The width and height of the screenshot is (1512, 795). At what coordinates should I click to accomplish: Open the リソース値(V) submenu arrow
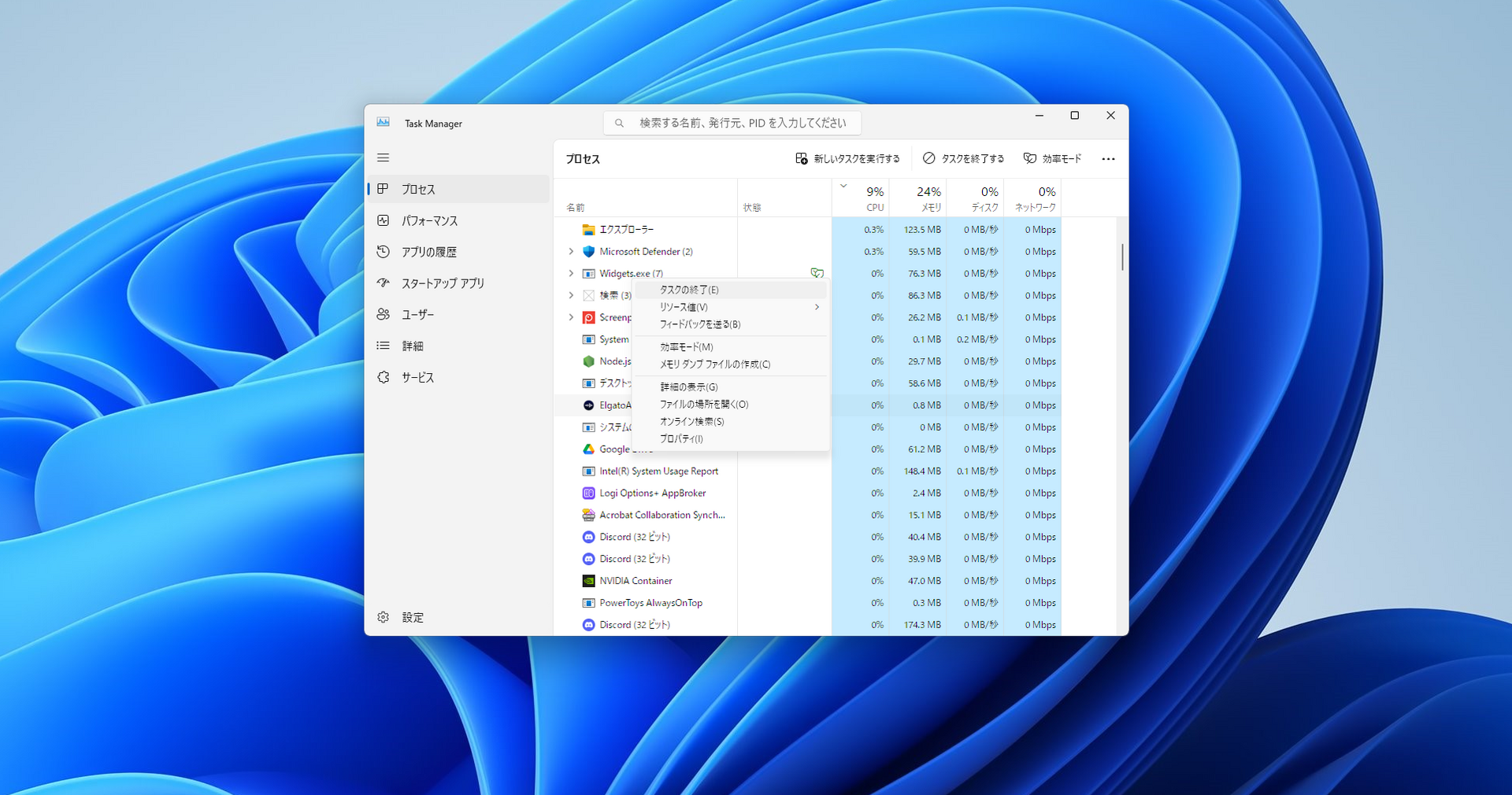(x=817, y=307)
